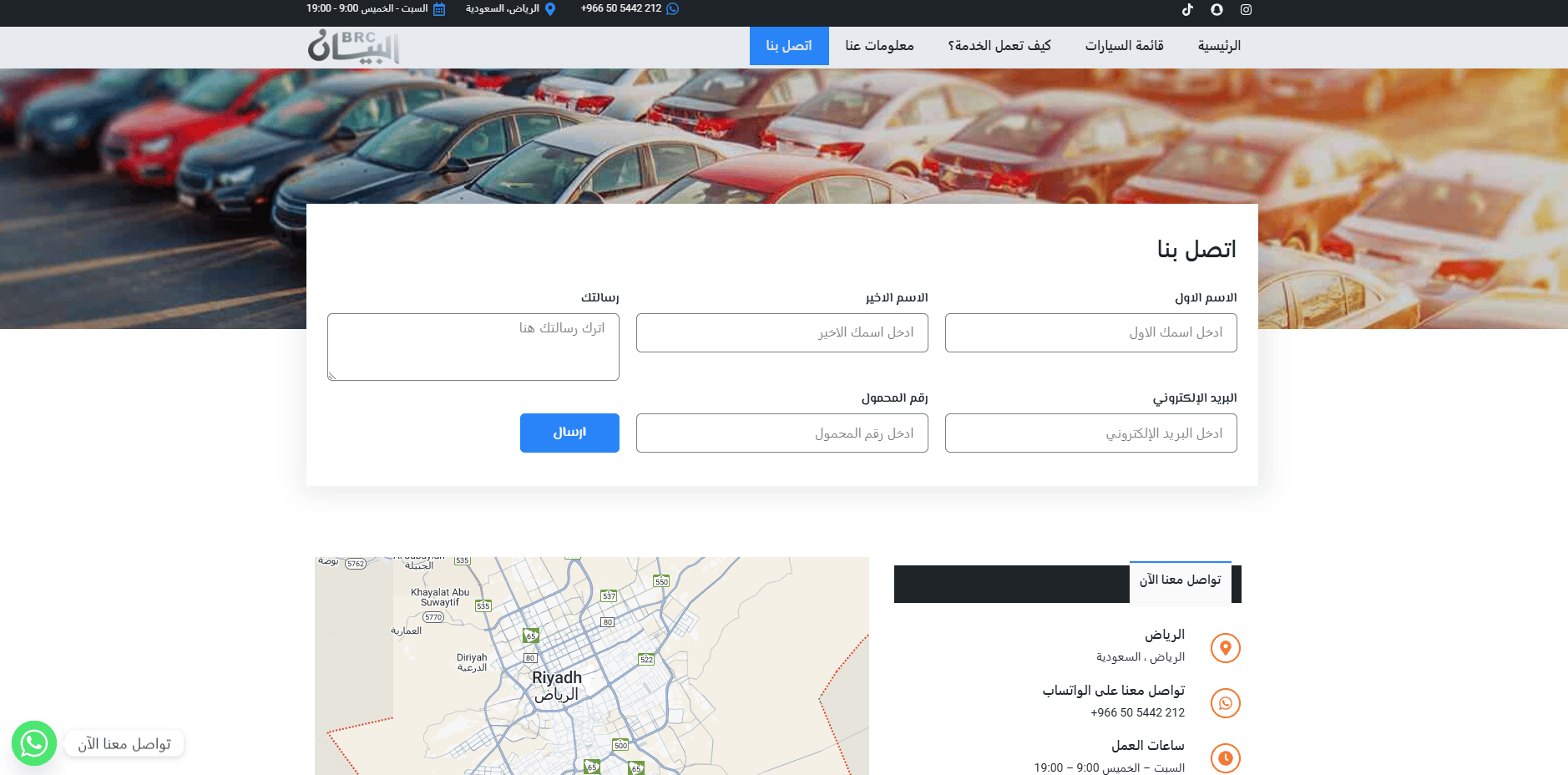Click the calendar icon beside working hours
This screenshot has width=1568, height=775.
439,9
